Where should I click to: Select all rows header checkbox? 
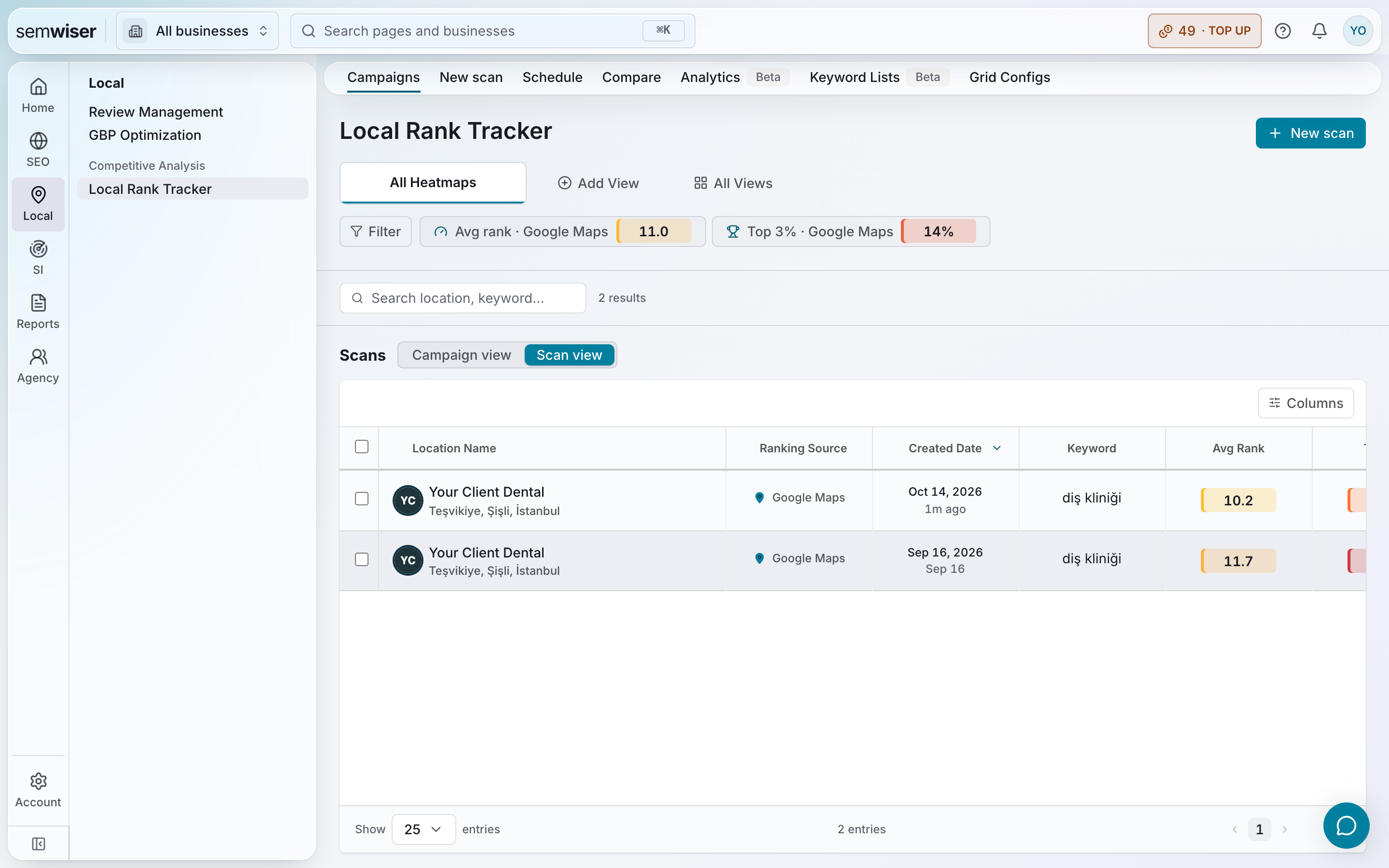click(362, 447)
